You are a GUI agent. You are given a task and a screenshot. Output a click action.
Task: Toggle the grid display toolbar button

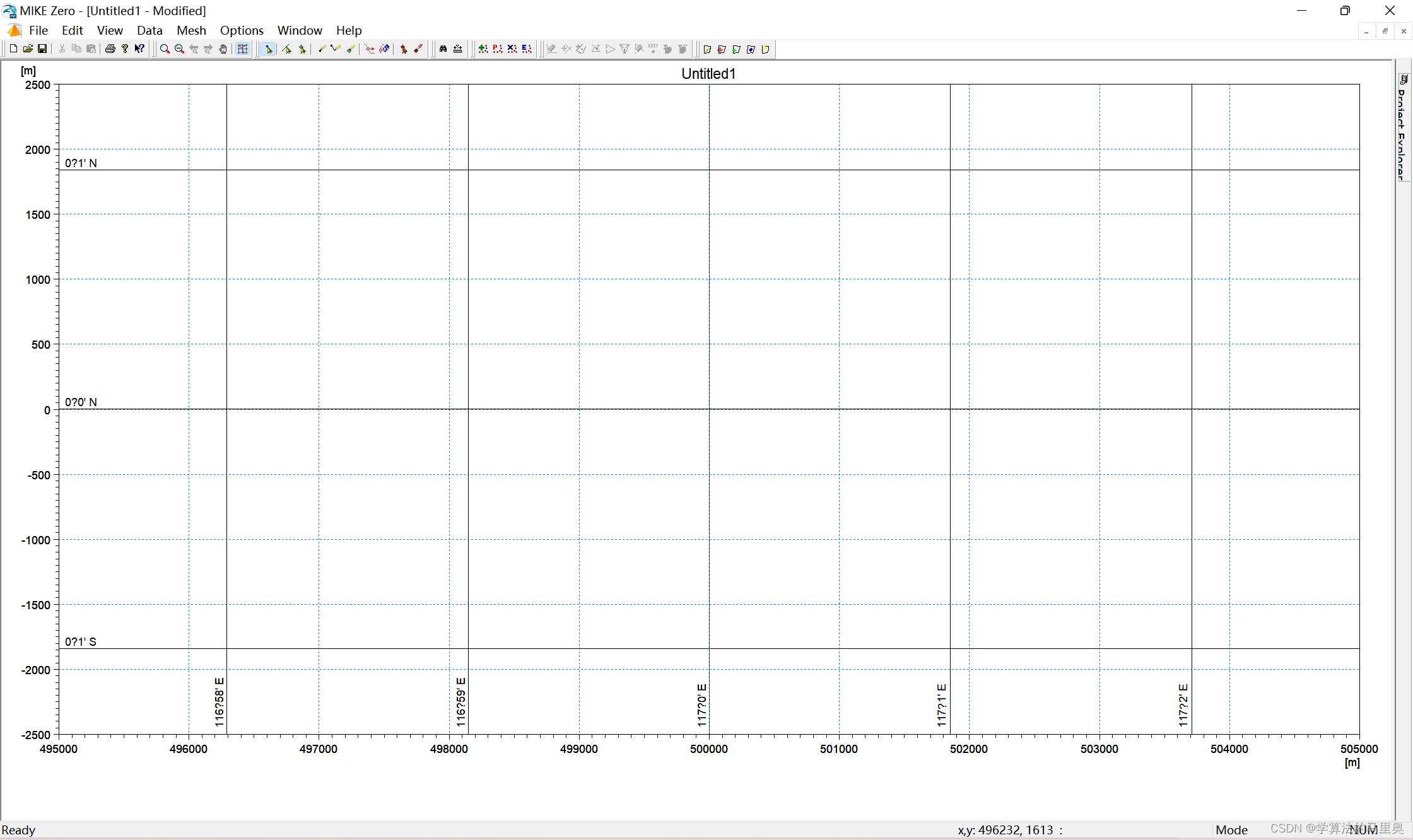point(243,49)
